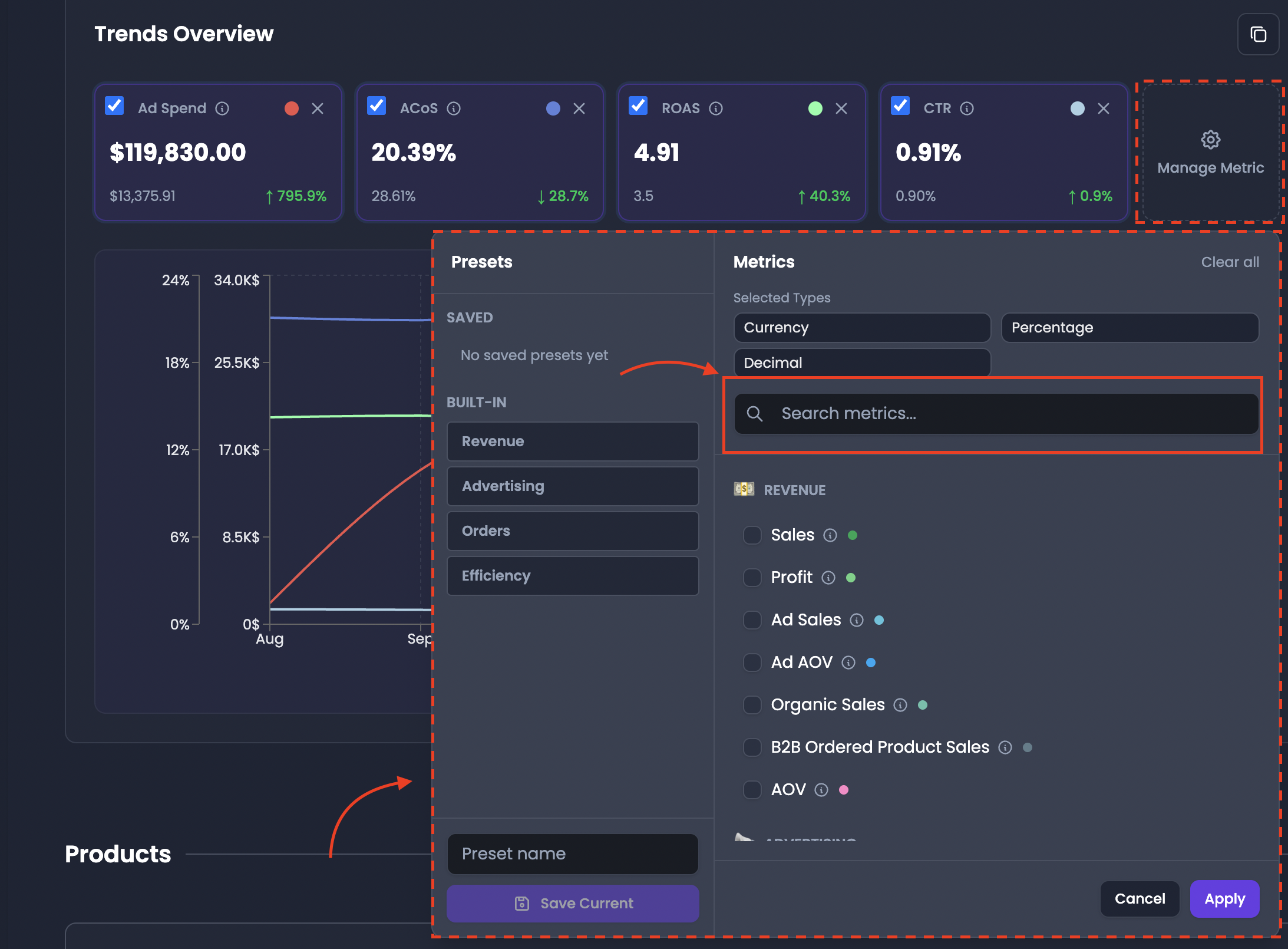
Task: Select the Revenue built-in preset
Action: (573, 441)
